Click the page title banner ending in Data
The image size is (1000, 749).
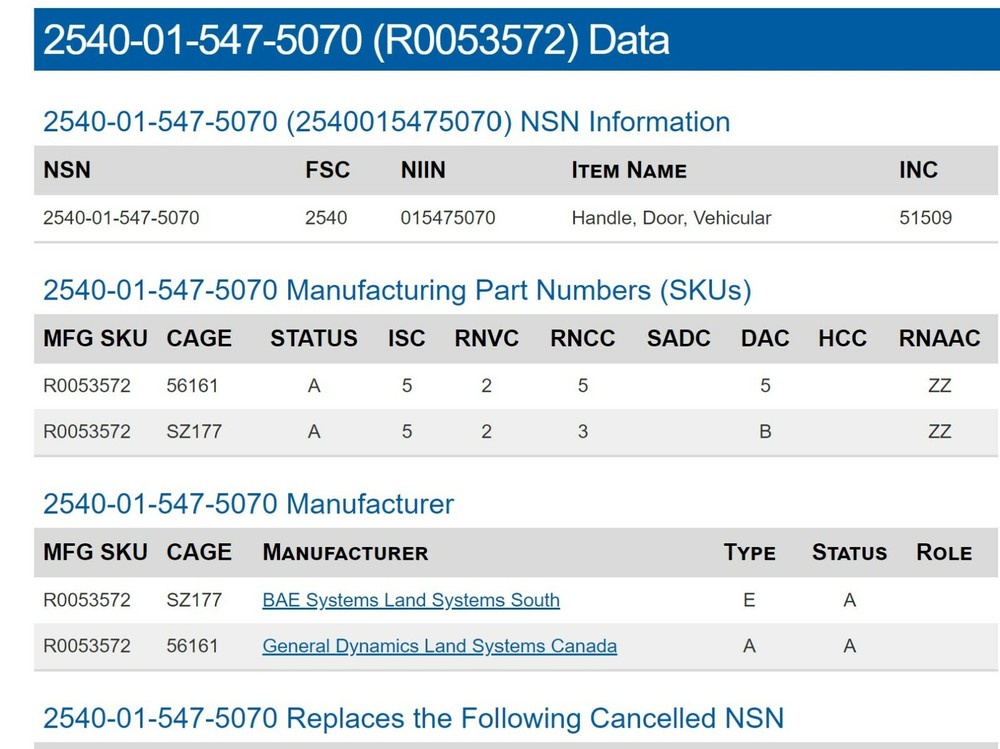pyautogui.click(x=356, y=41)
